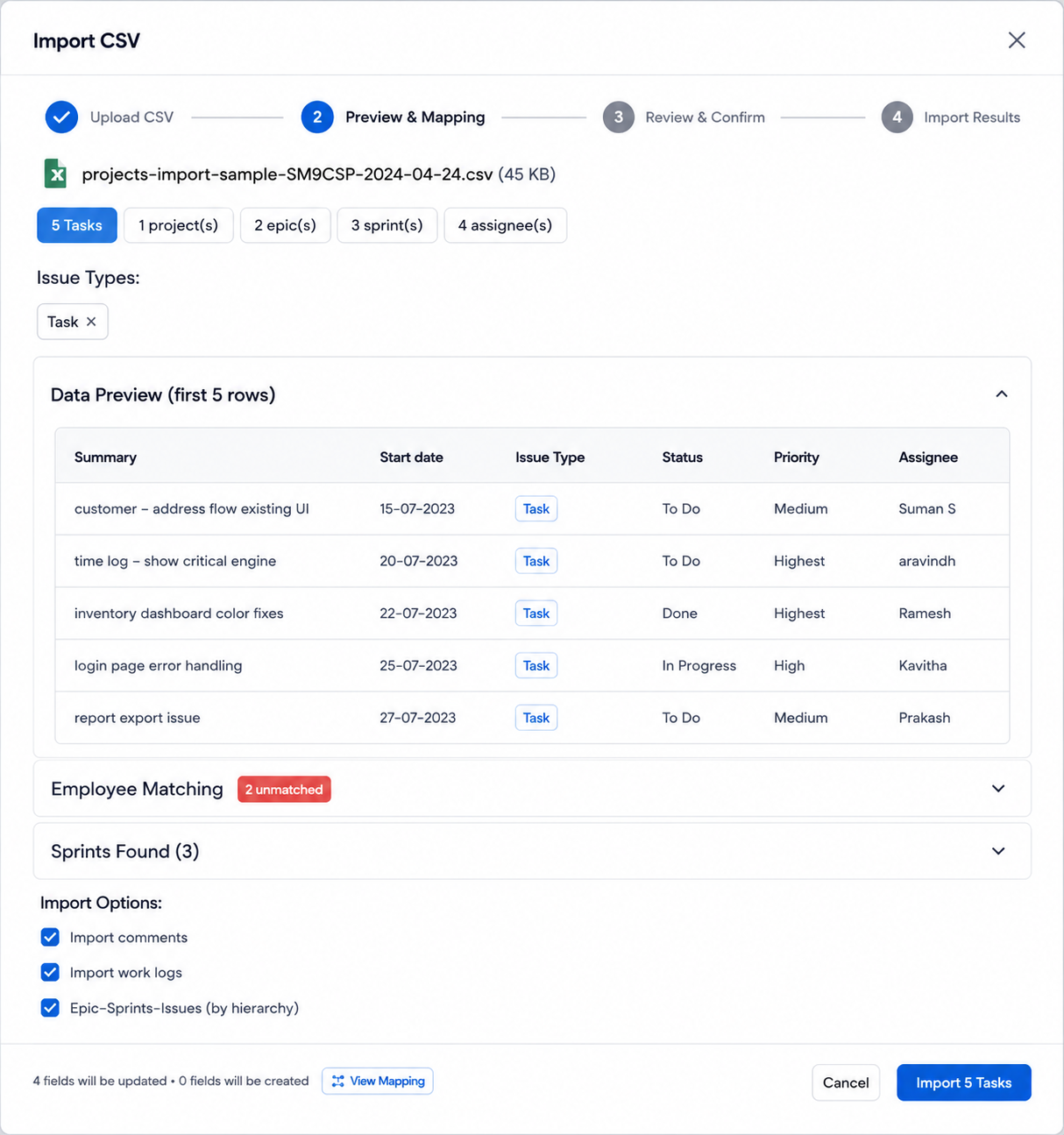
Task: Click the Upload CSV step label
Action: [x=131, y=117]
